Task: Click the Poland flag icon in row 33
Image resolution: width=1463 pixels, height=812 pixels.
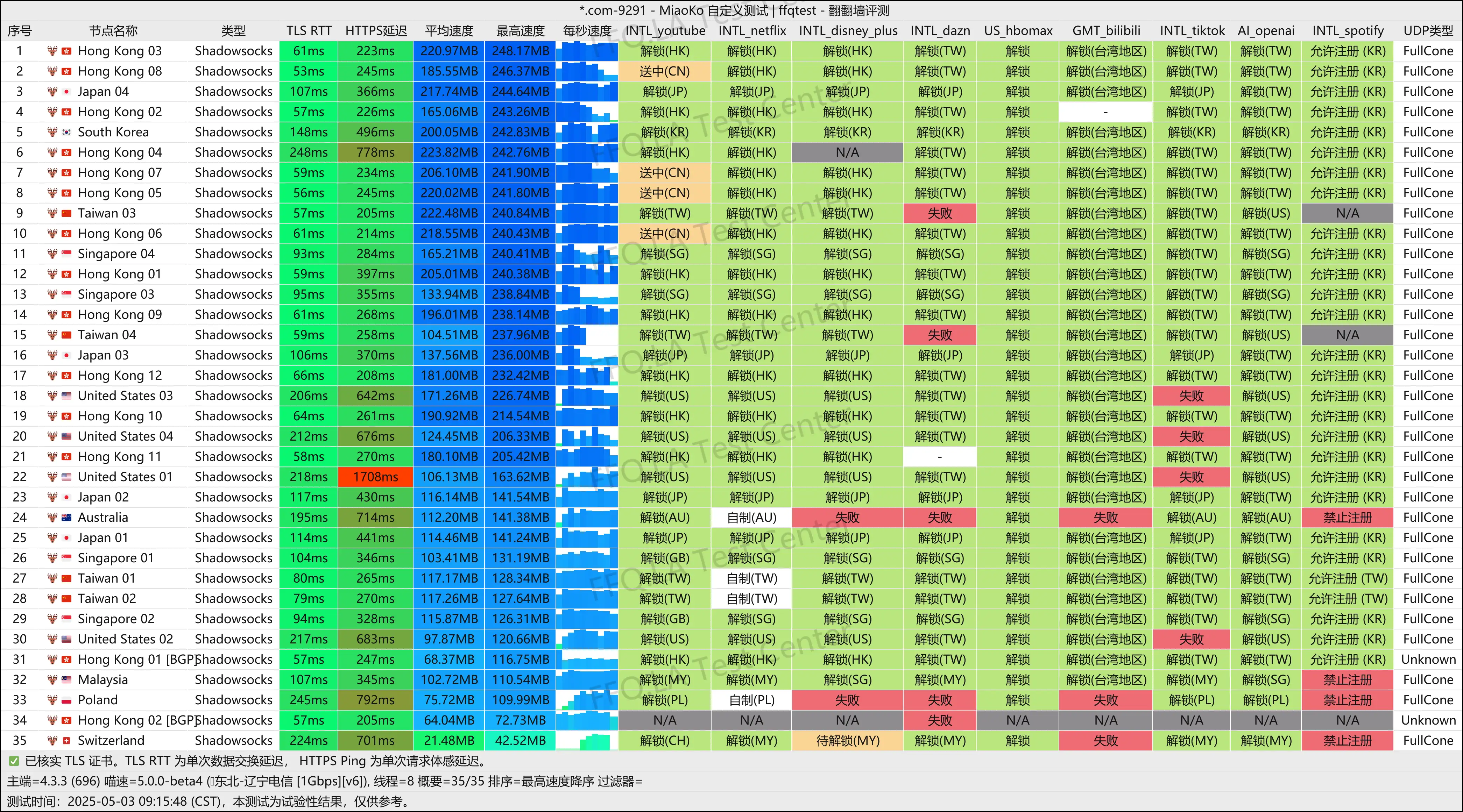Action: 66,700
